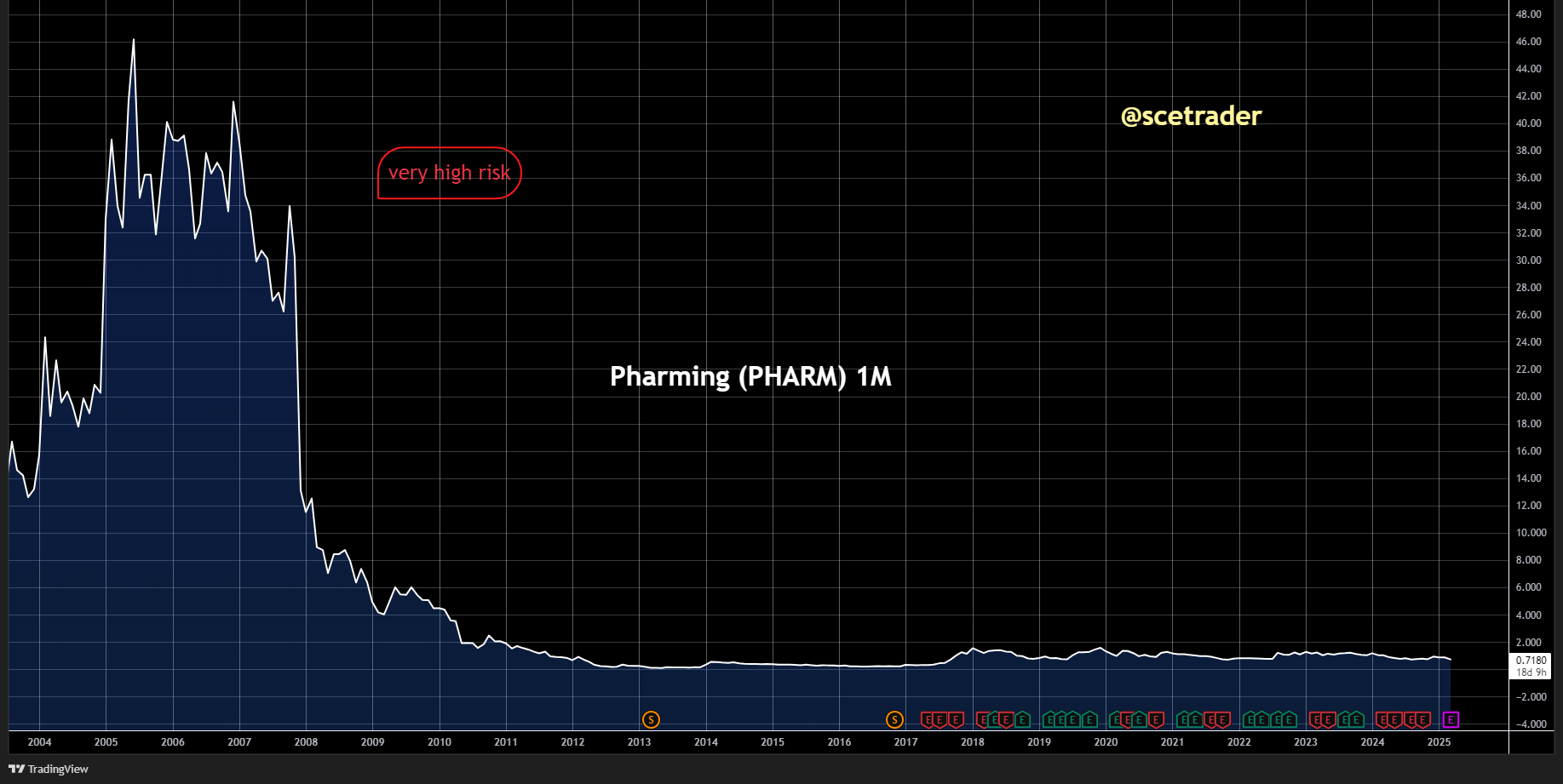Click the −2.000 price scale label
The image size is (1563, 784).
tap(1531, 697)
